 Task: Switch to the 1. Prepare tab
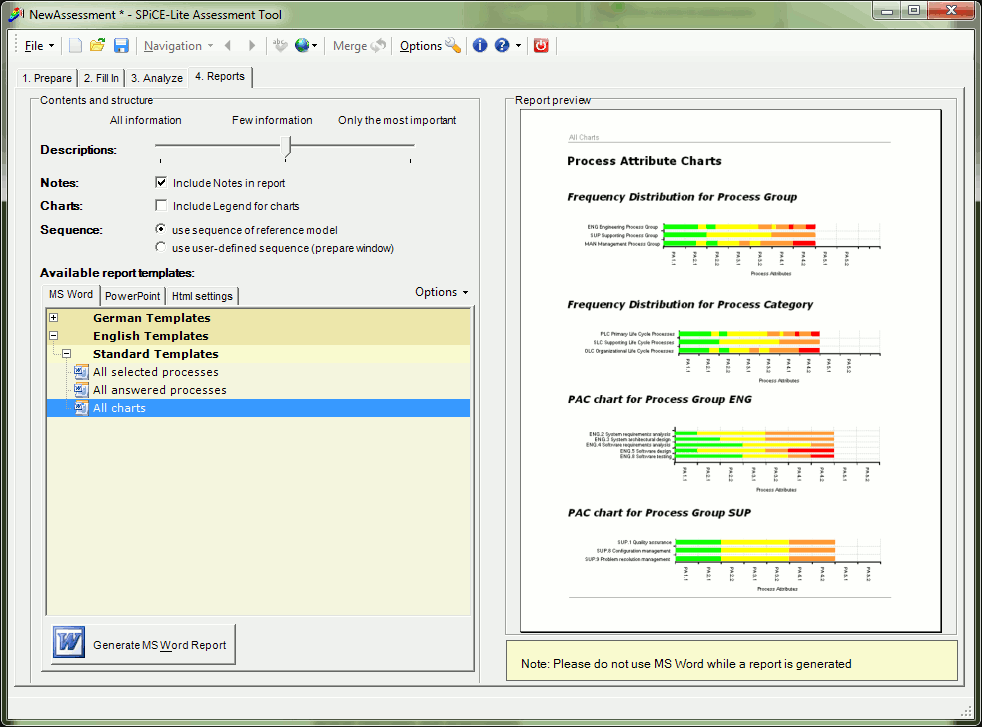coord(47,78)
